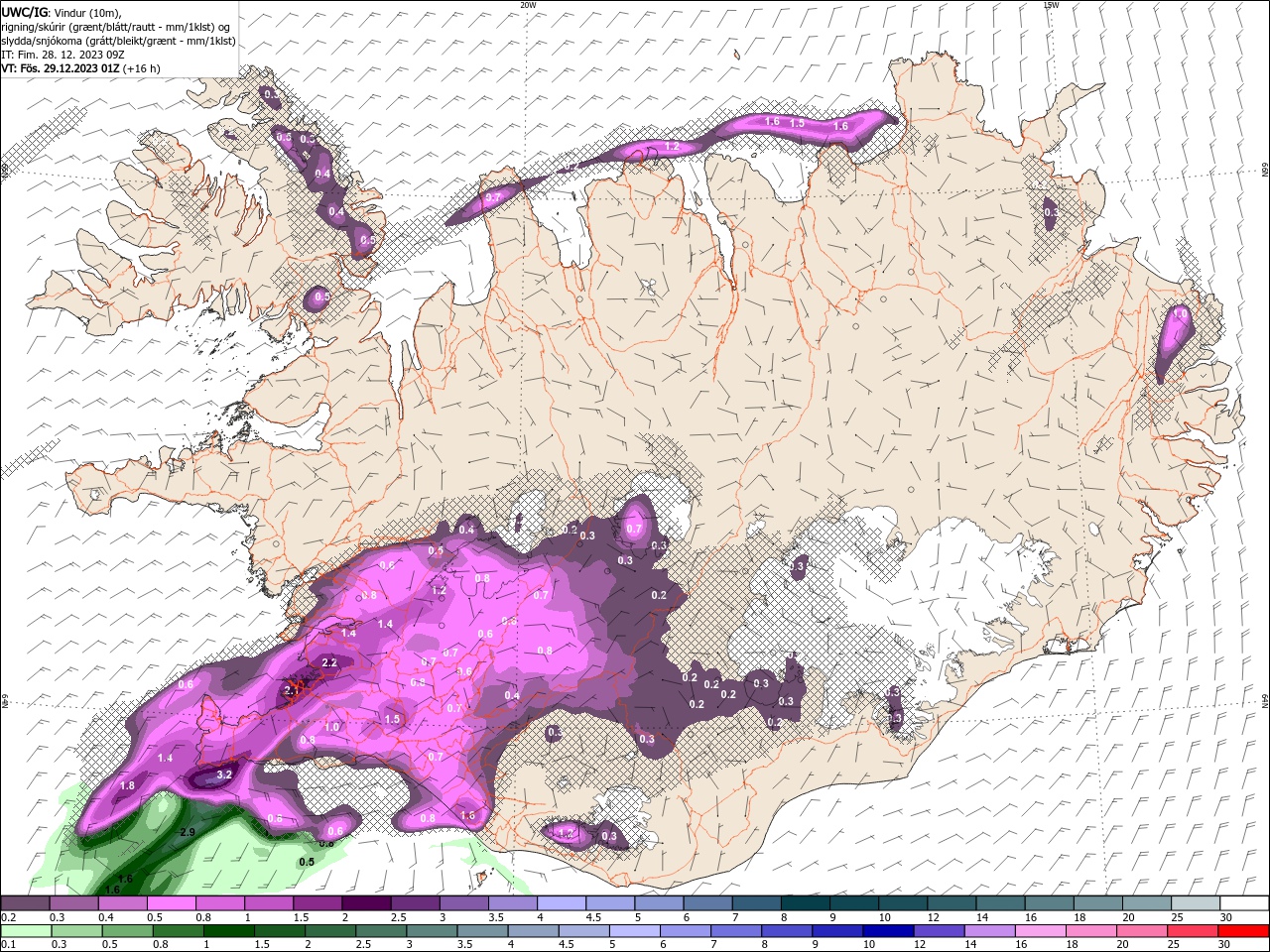Click the 'UWC/IG' title text
The width and height of the screenshot is (1270, 952).
[24, 11]
